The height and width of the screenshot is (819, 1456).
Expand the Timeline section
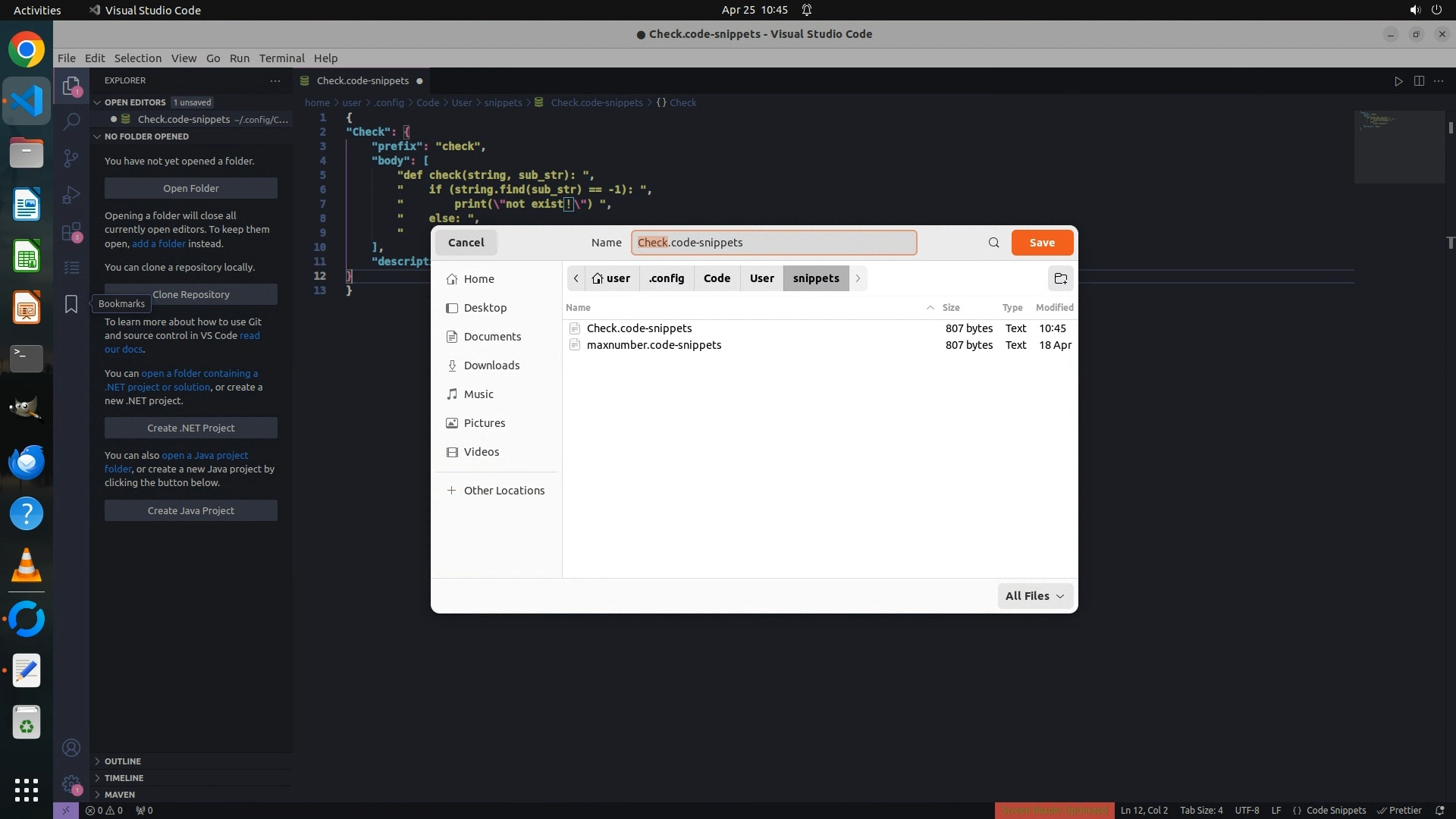click(x=124, y=778)
